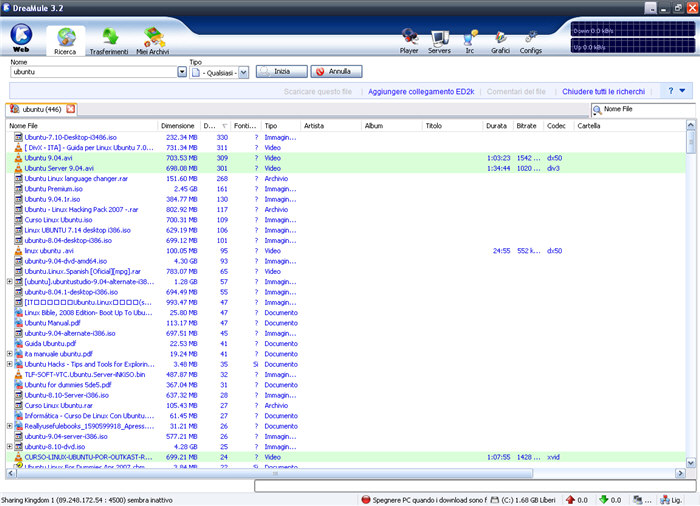Click the Comentari del file link

coord(516,92)
